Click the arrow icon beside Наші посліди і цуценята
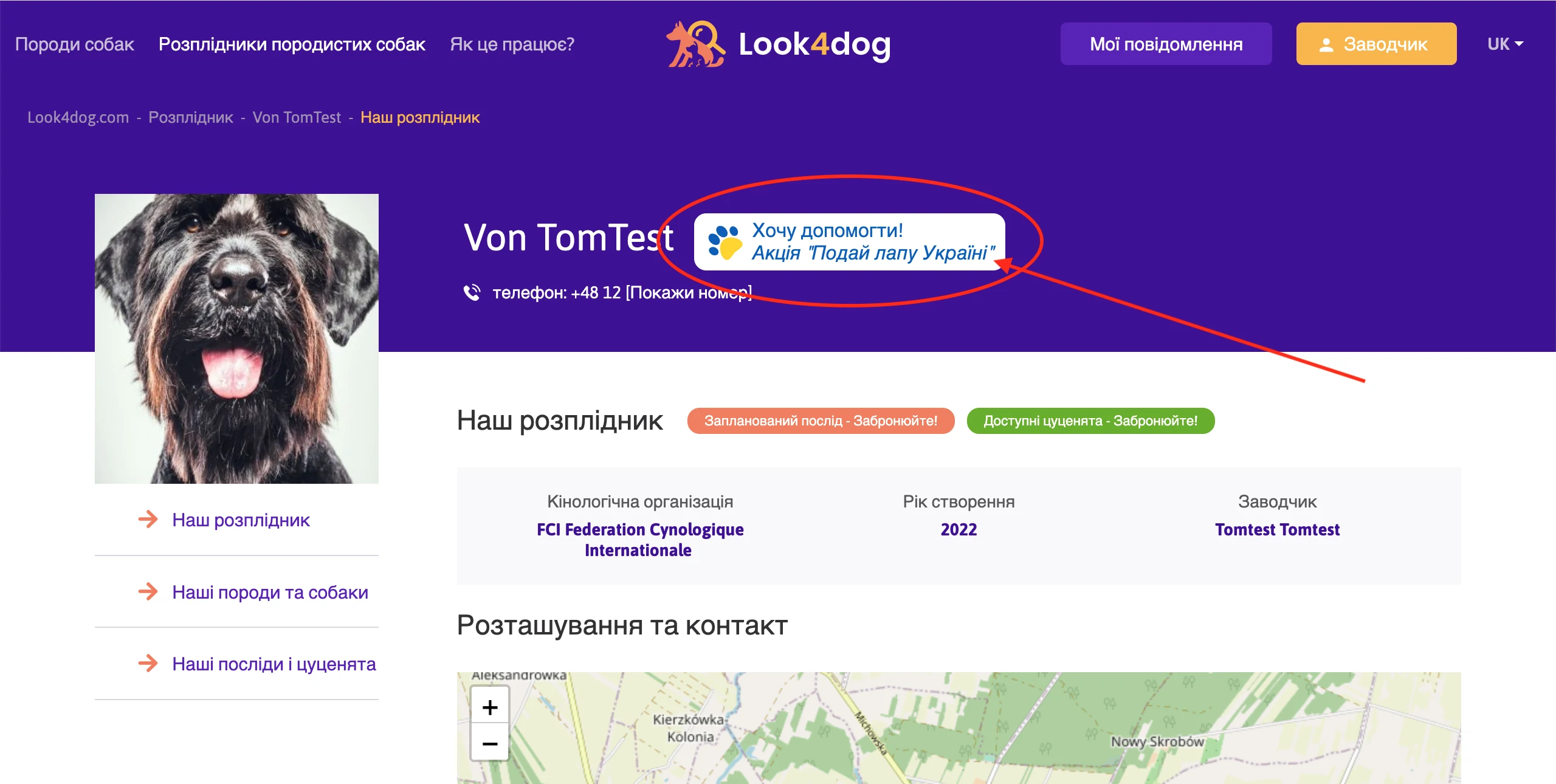1556x784 pixels. pos(148,664)
